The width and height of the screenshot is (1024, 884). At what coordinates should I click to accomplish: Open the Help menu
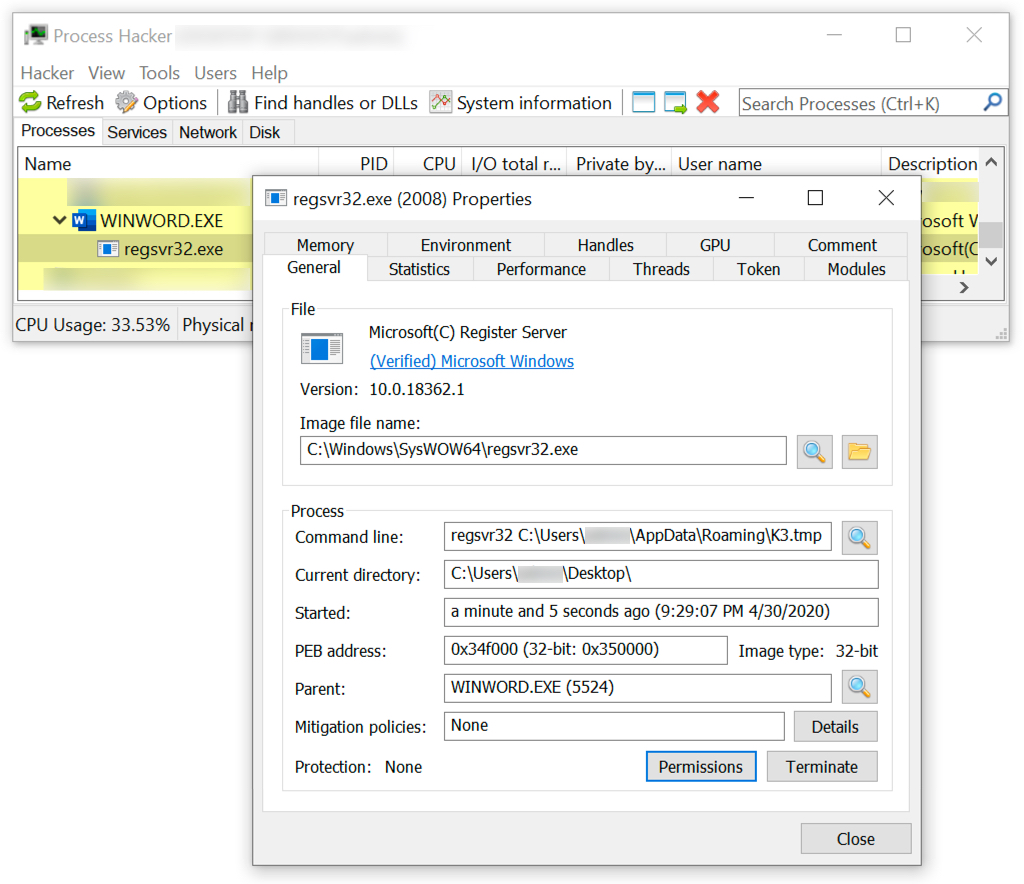[269, 72]
